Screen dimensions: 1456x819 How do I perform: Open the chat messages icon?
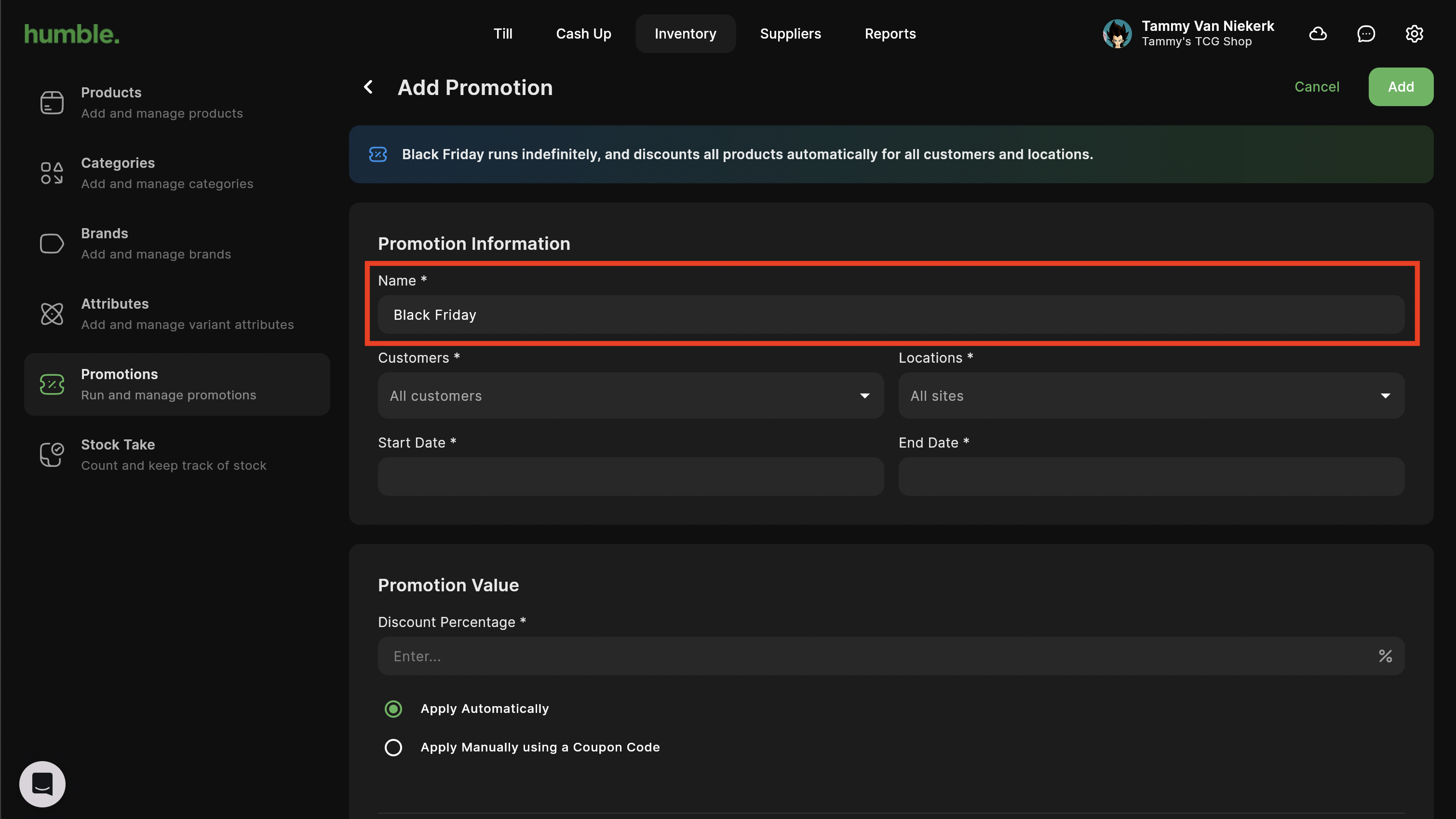pos(1365,34)
